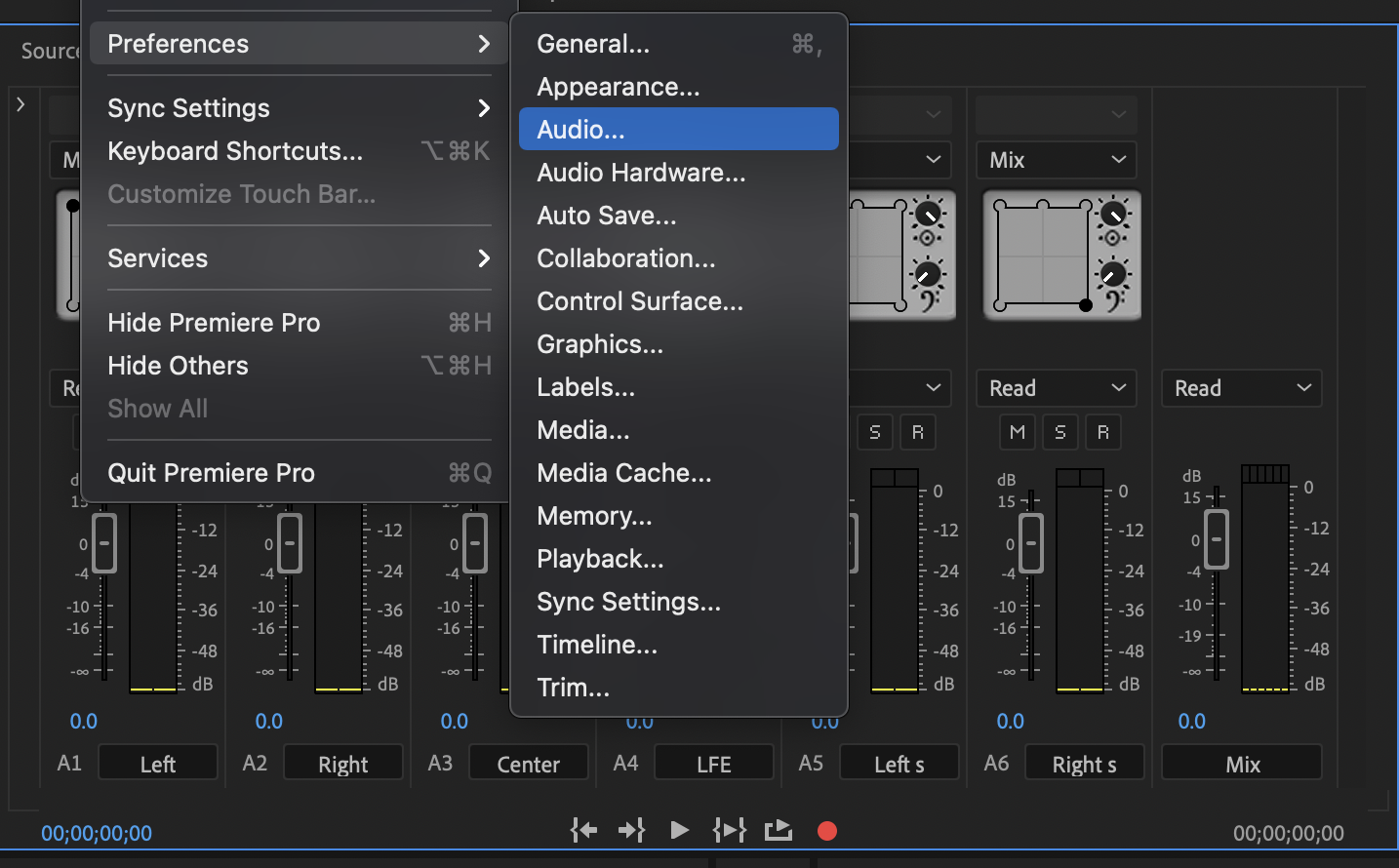The image size is (1399, 868).
Task: Click the A1 volume fader handle
Action: coord(104,542)
